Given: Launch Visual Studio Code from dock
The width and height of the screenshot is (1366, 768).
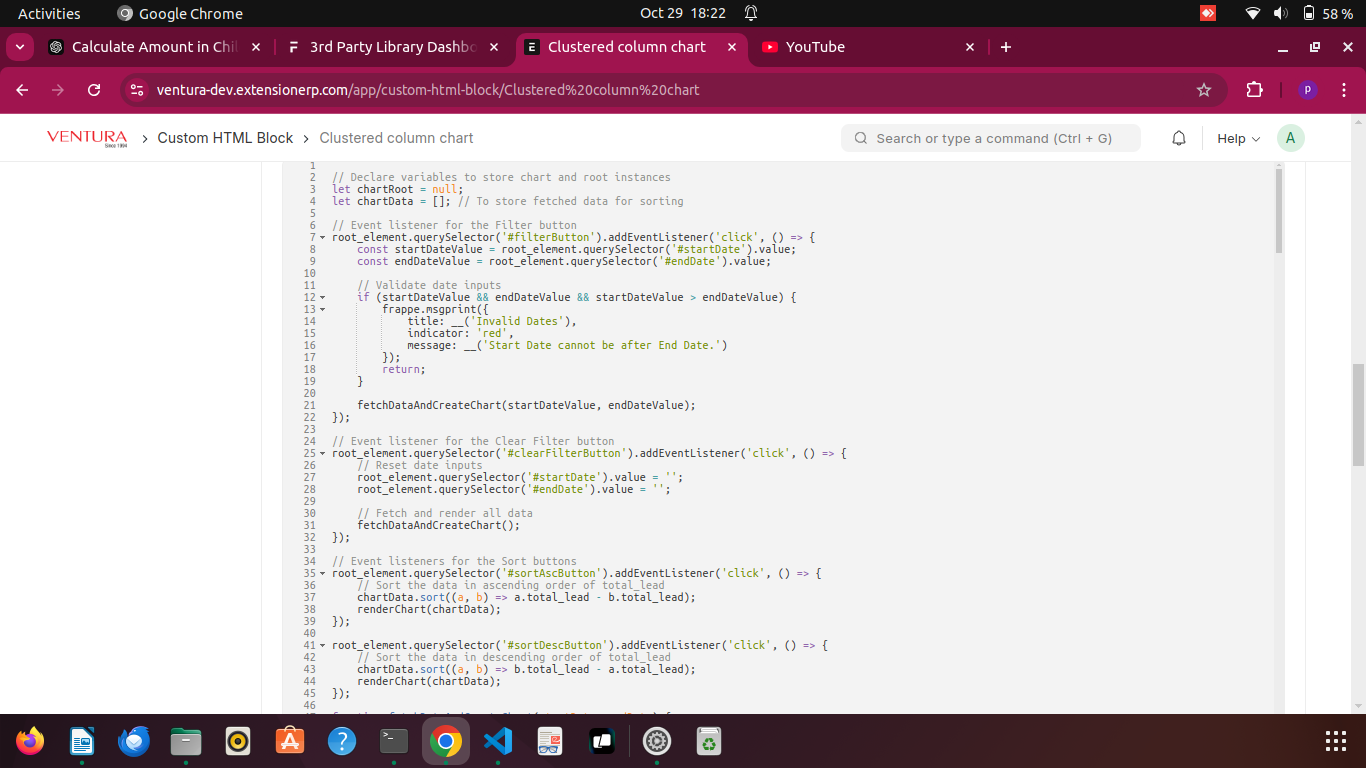Looking at the screenshot, I should 498,741.
